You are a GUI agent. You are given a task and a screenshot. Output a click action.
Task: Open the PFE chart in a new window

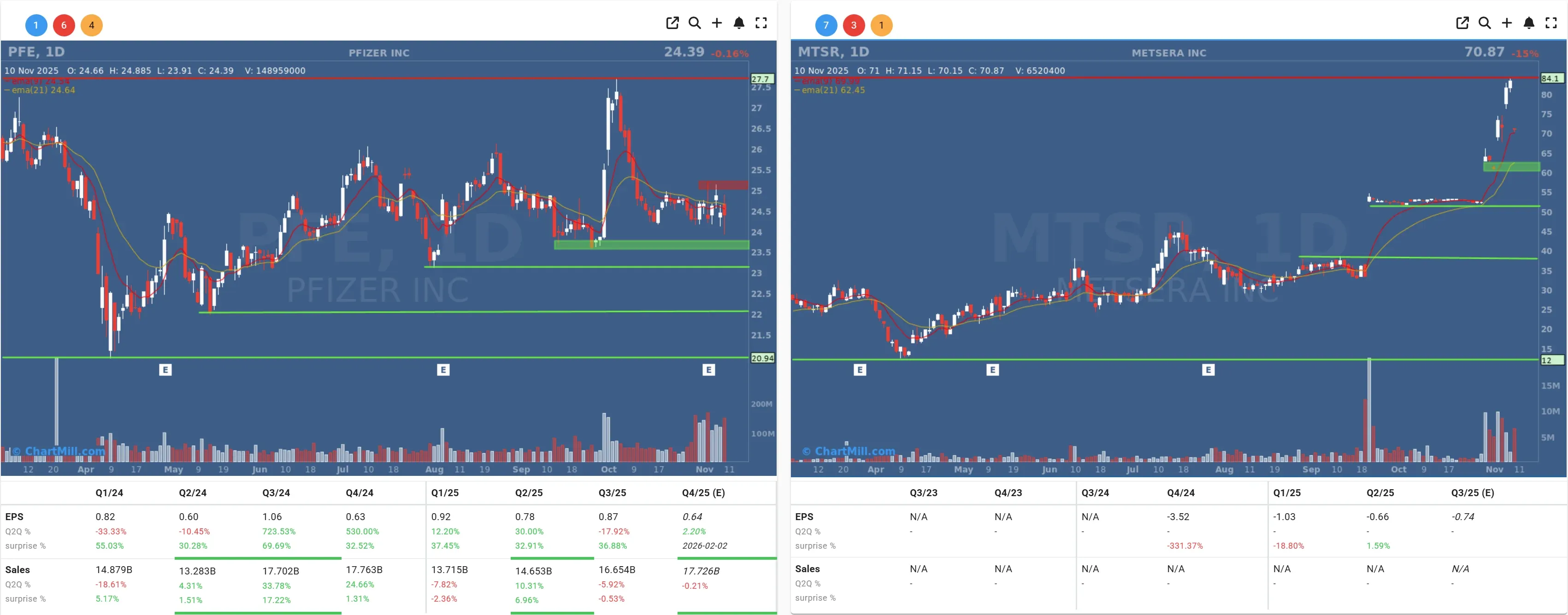(672, 23)
